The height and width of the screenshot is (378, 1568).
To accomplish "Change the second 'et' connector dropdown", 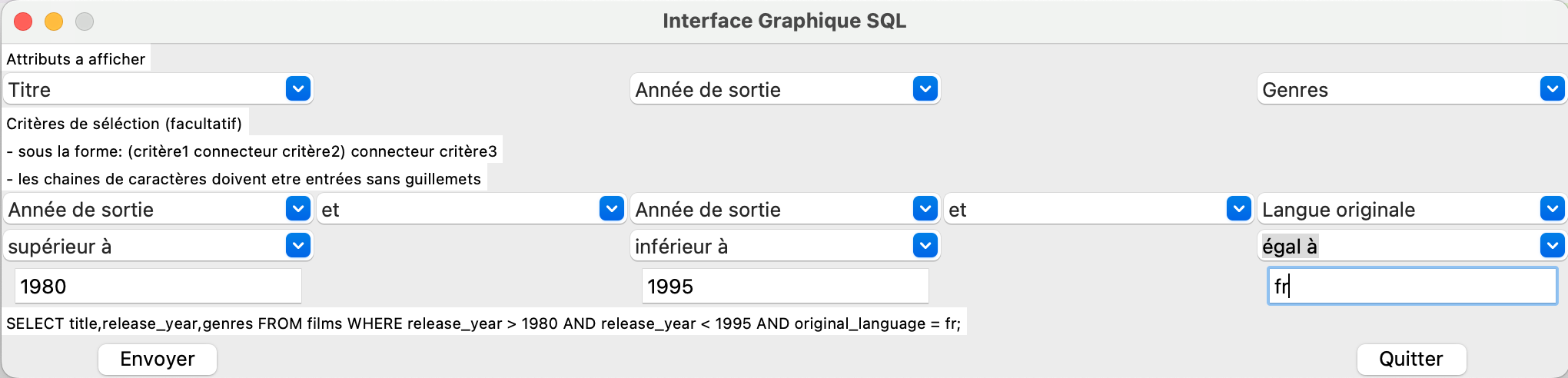I will [1238, 209].
